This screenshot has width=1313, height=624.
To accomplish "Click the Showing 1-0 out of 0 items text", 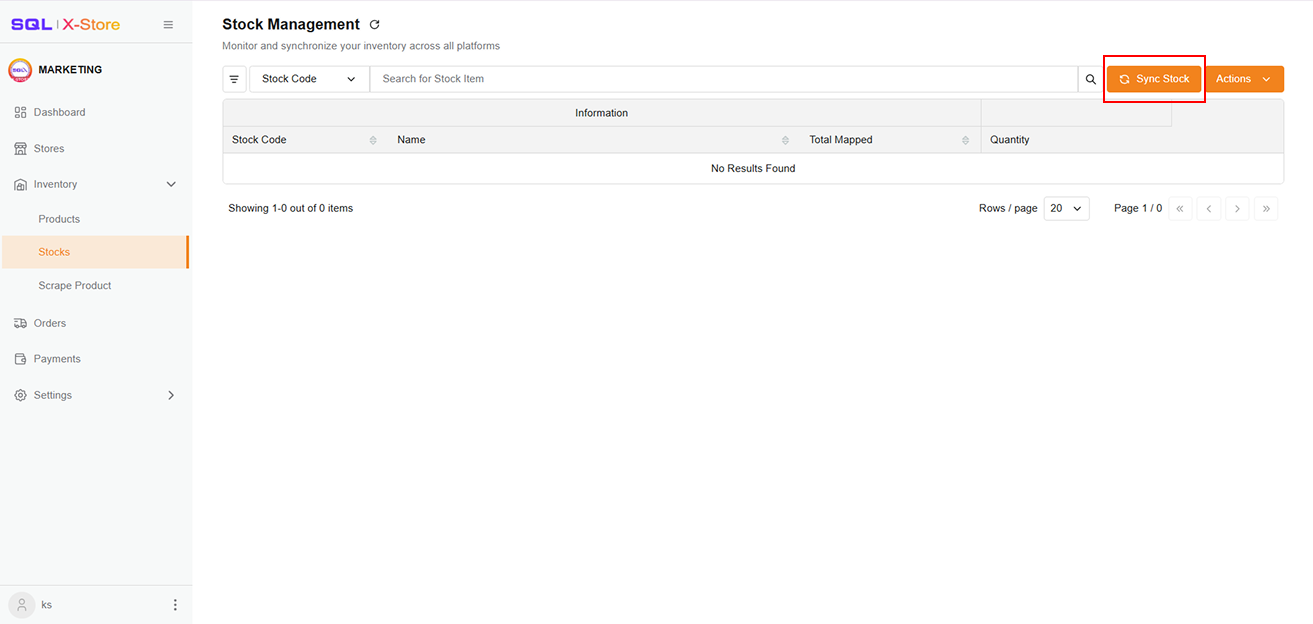I will coord(291,209).
